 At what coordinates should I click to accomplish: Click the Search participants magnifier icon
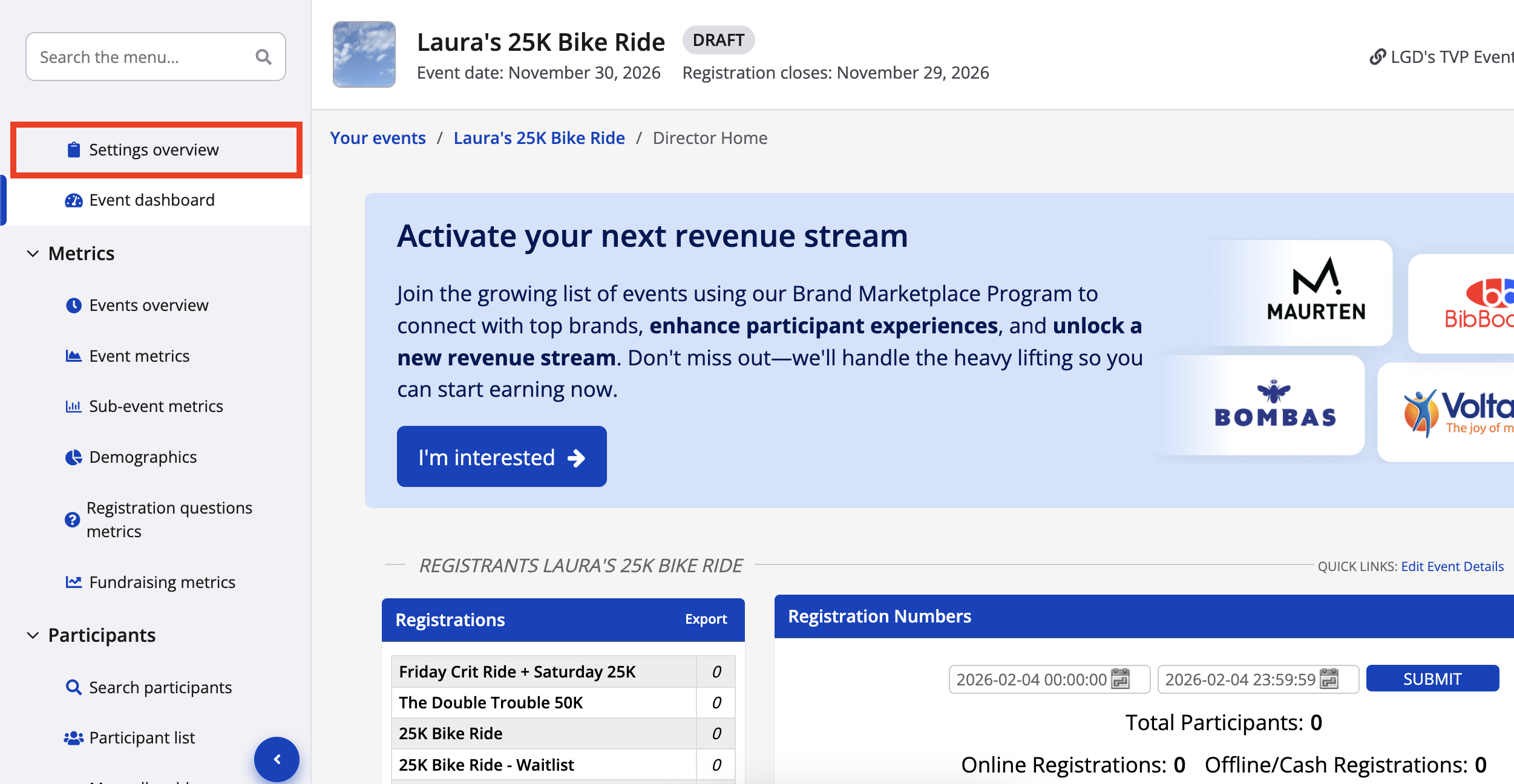coord(73,688)
